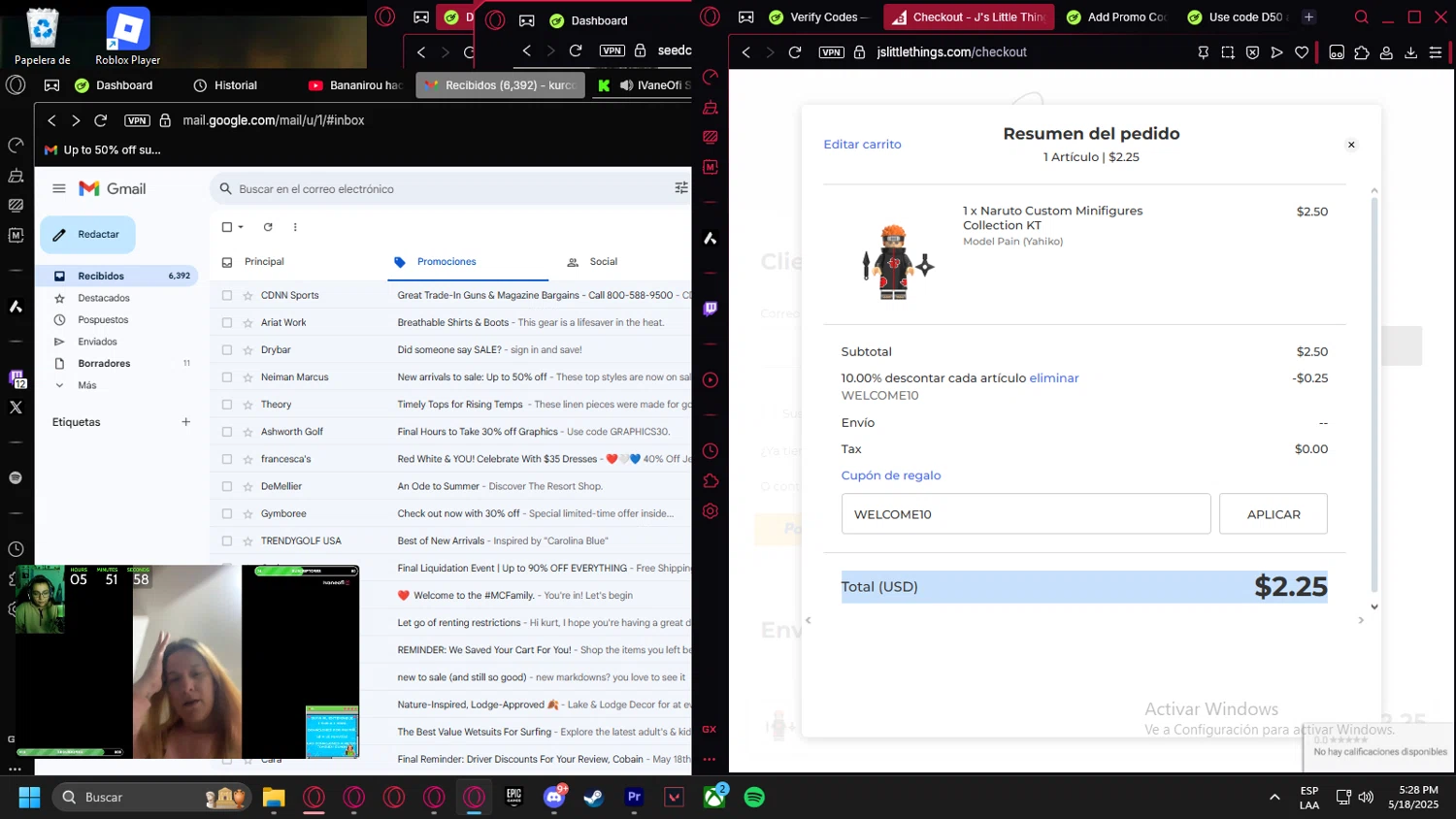Open Opera easy setup menu icon at toolbar end

1436,52
